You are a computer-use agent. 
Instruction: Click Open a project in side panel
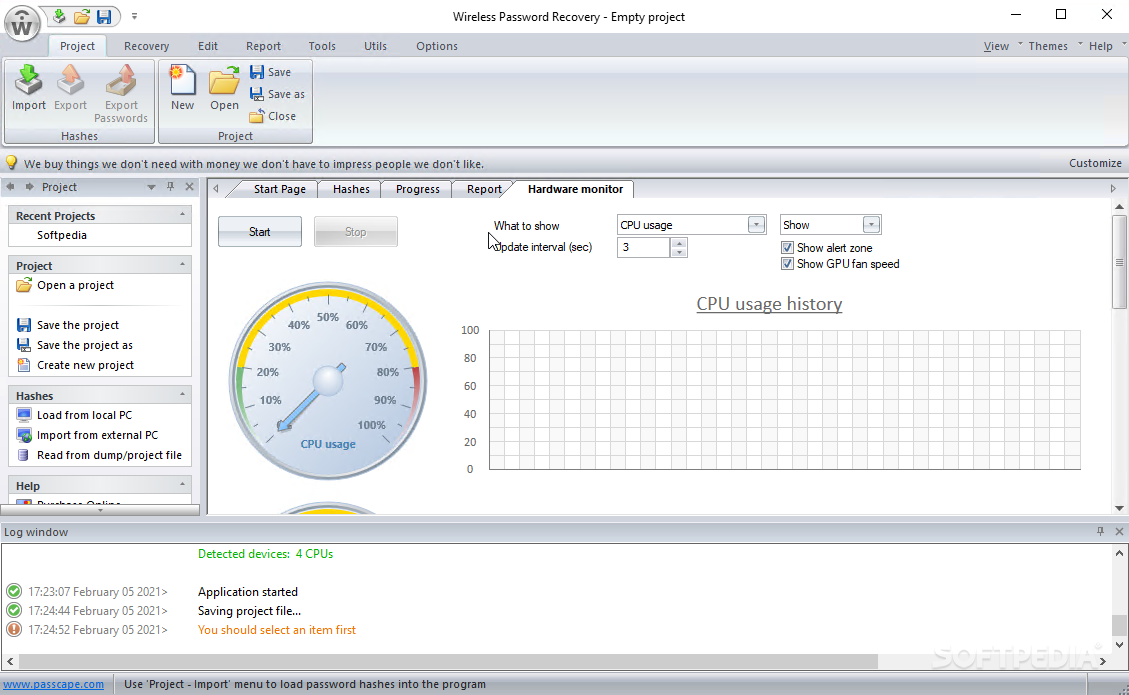click(66, 285)
